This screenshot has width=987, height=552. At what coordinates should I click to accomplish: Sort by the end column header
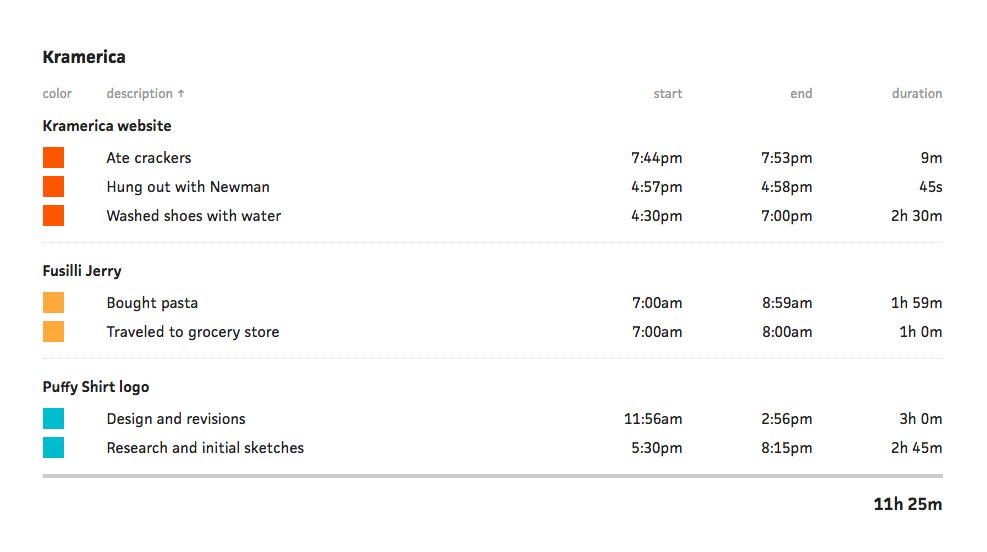(801, 94)
